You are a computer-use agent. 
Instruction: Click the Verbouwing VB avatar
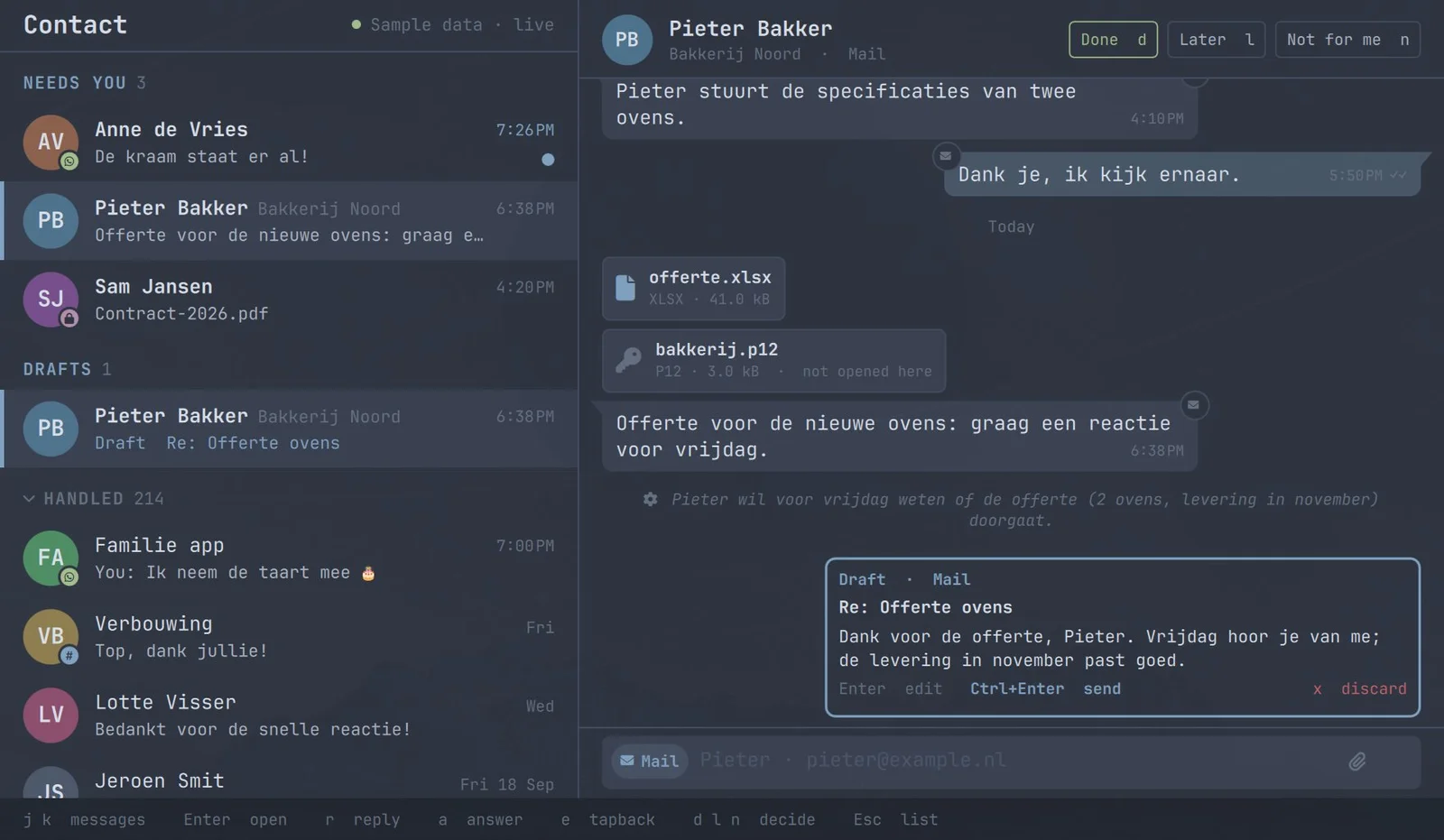click(51, 636)
